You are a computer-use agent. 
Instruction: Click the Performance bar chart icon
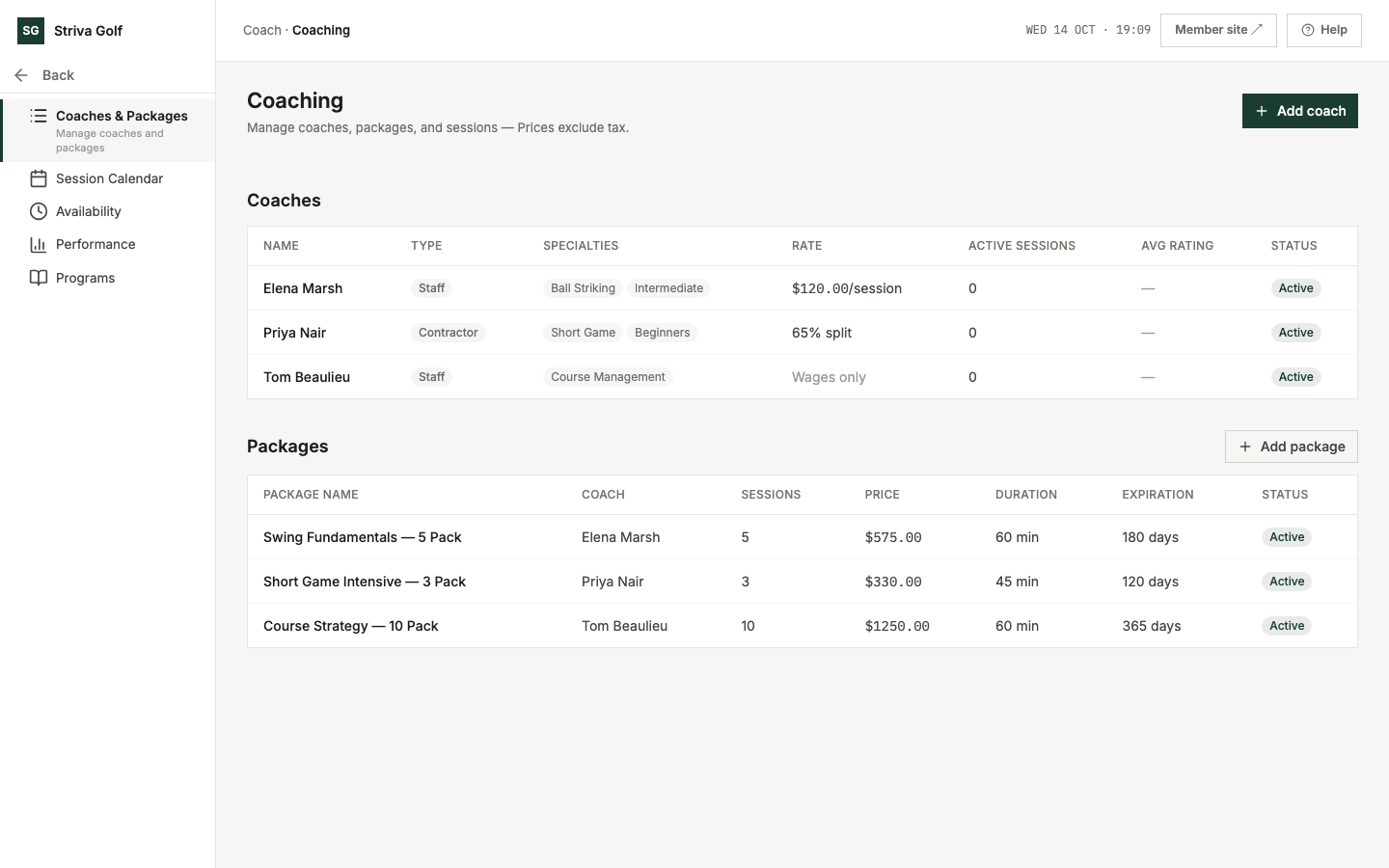click(x=39, y=244)
